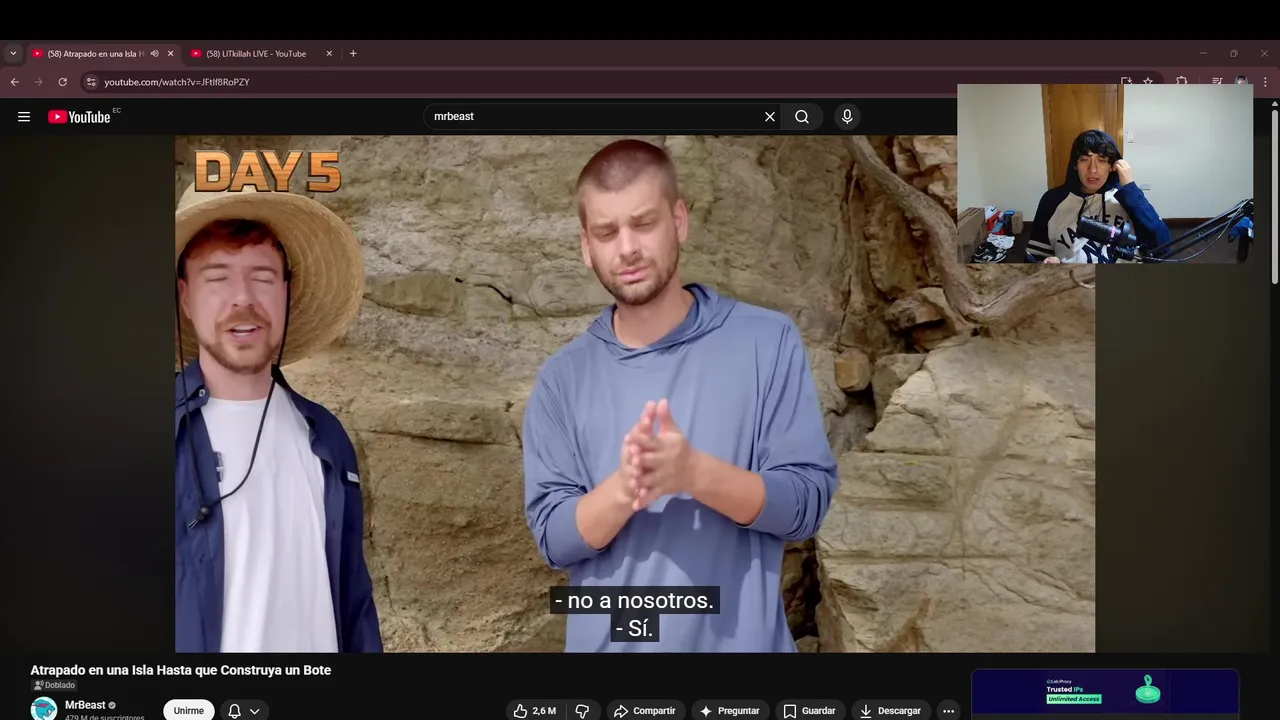Select the youtube.com URL in address bar
The image size is (1280, 720).
[177, 82]
